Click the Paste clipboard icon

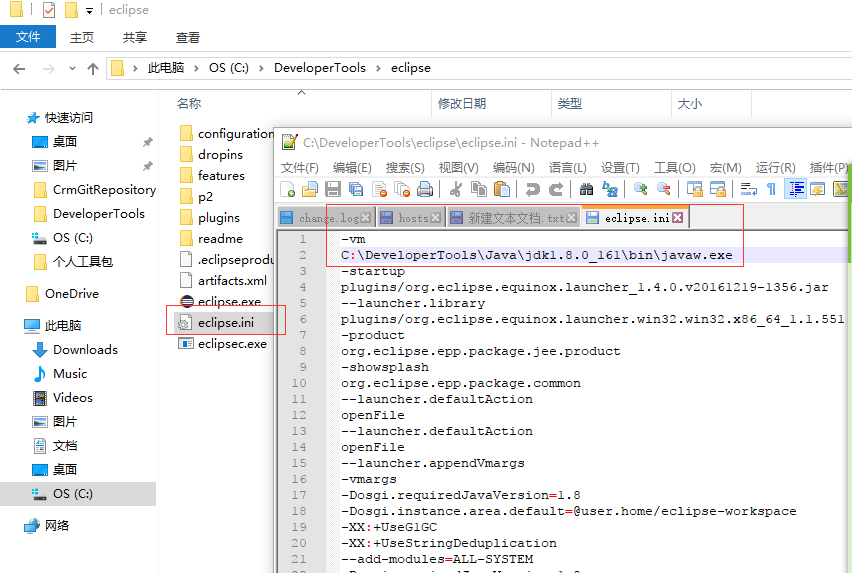pos(502,189)
